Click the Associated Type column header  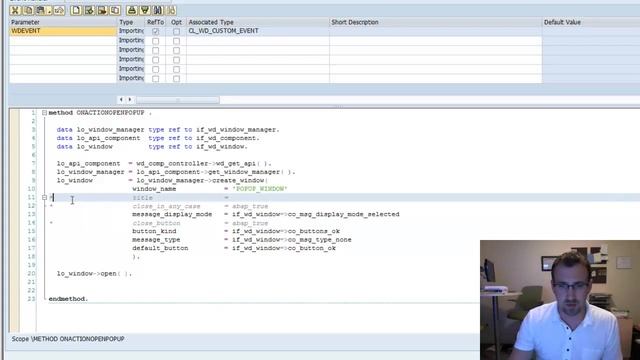[258, 22]
